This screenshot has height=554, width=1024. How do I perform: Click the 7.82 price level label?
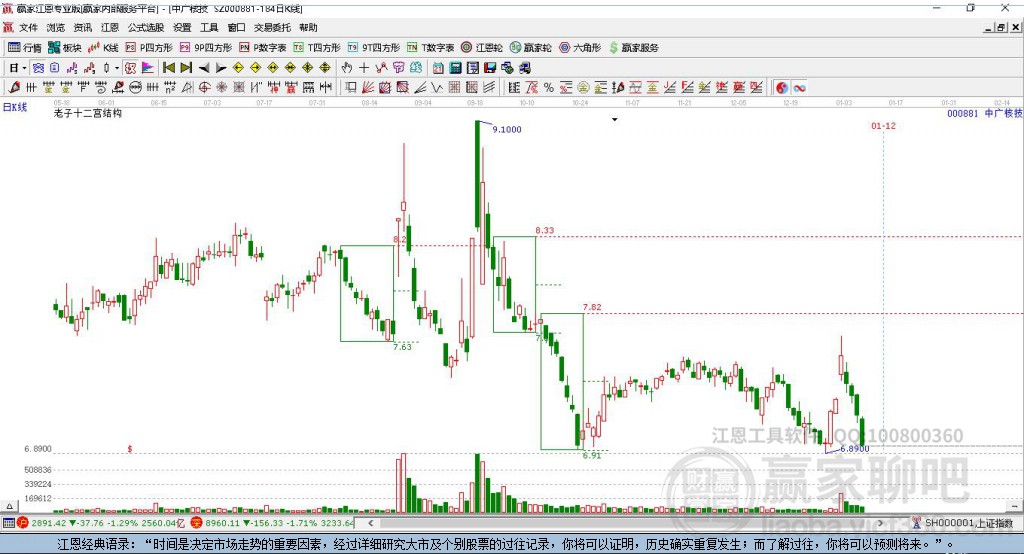(592, 307)
